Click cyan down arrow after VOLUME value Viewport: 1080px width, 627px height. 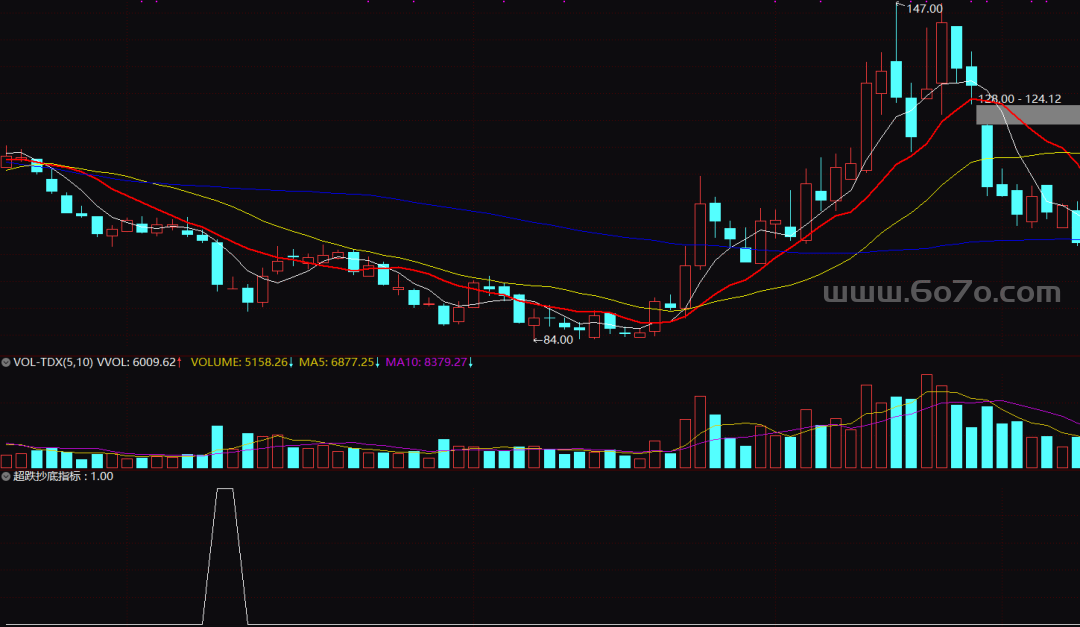pyautogui.click(x=291, y=362)
